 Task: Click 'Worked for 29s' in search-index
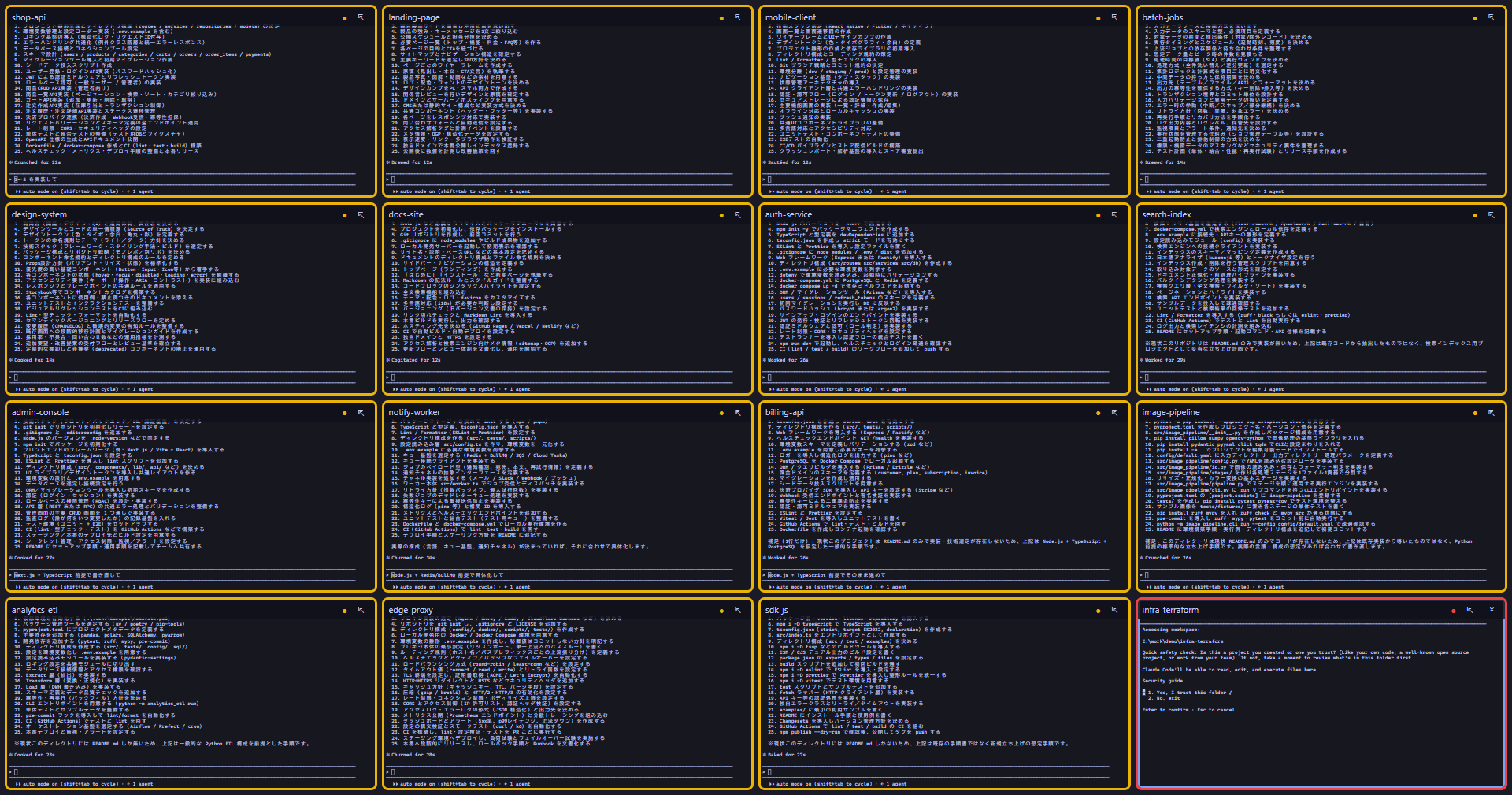tap(1165, 360)
